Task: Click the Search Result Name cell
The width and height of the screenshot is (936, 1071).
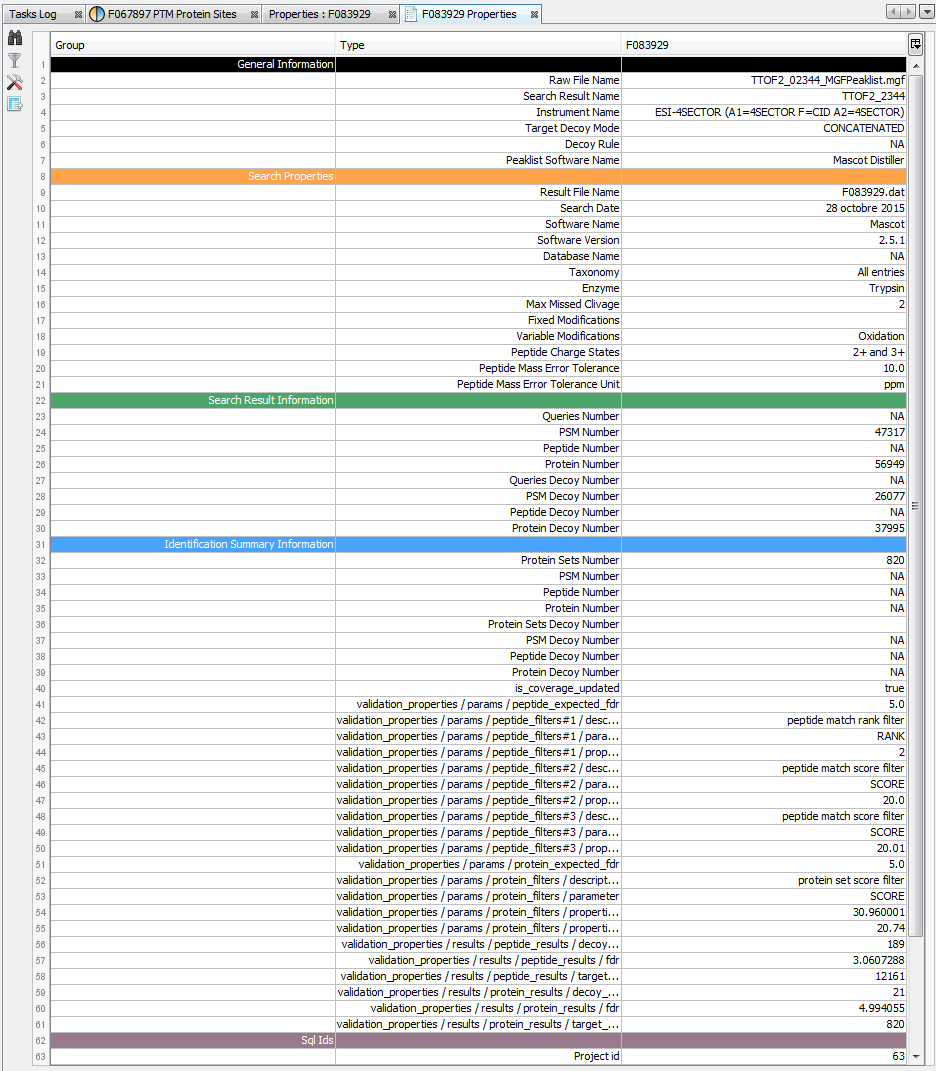Action: 478,96
